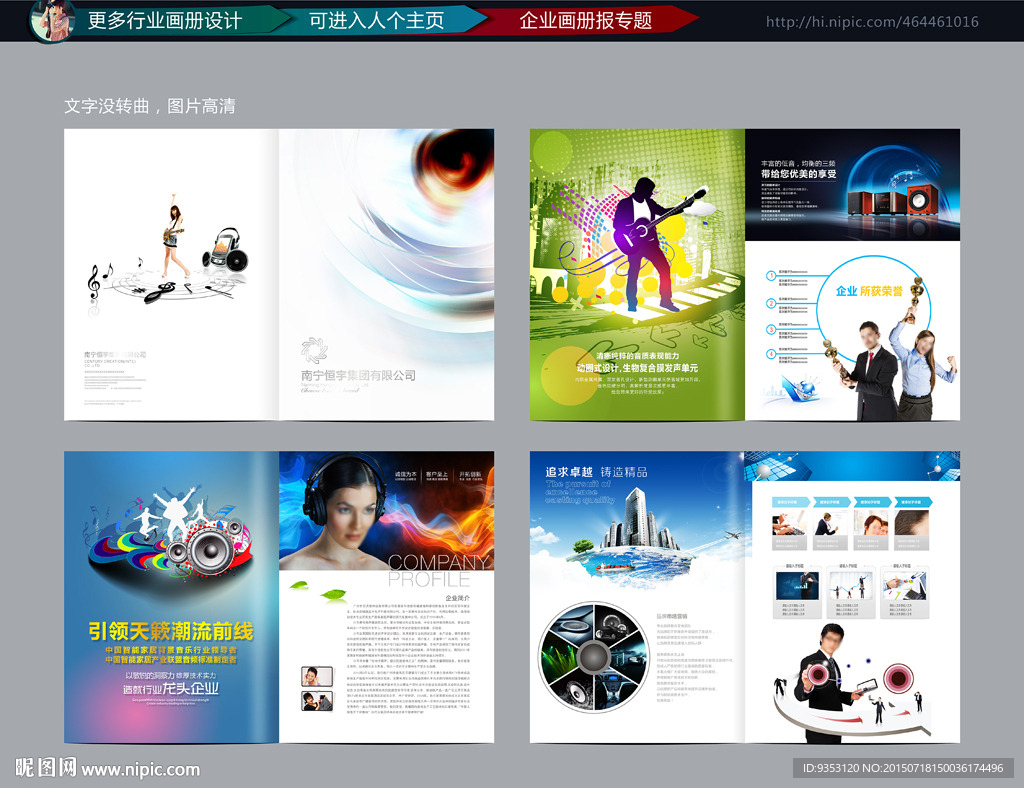
Task: Open the www.nipic.com link
Action: tap(140, 770)
